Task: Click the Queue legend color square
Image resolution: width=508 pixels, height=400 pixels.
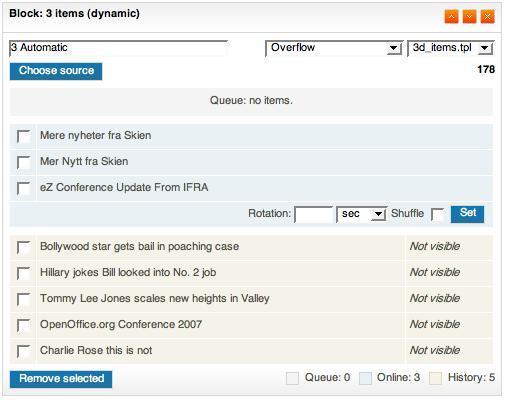Action: click(292, 378)
